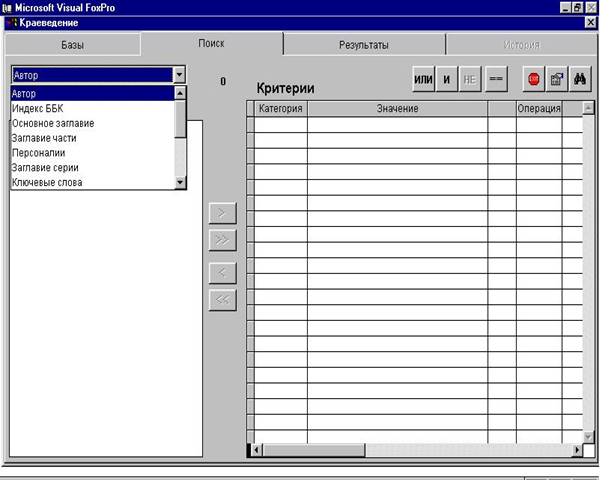Click the == equals operator button

[496, 79]
